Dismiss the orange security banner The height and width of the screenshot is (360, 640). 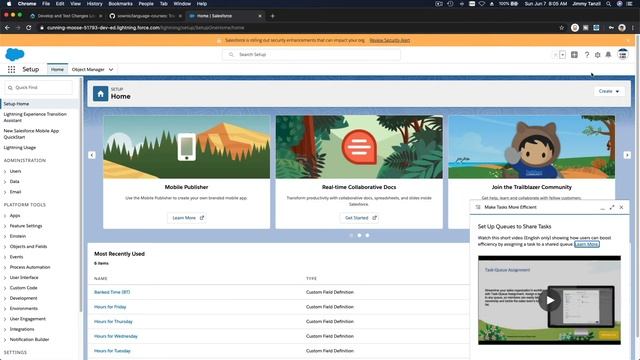[628, 40]
